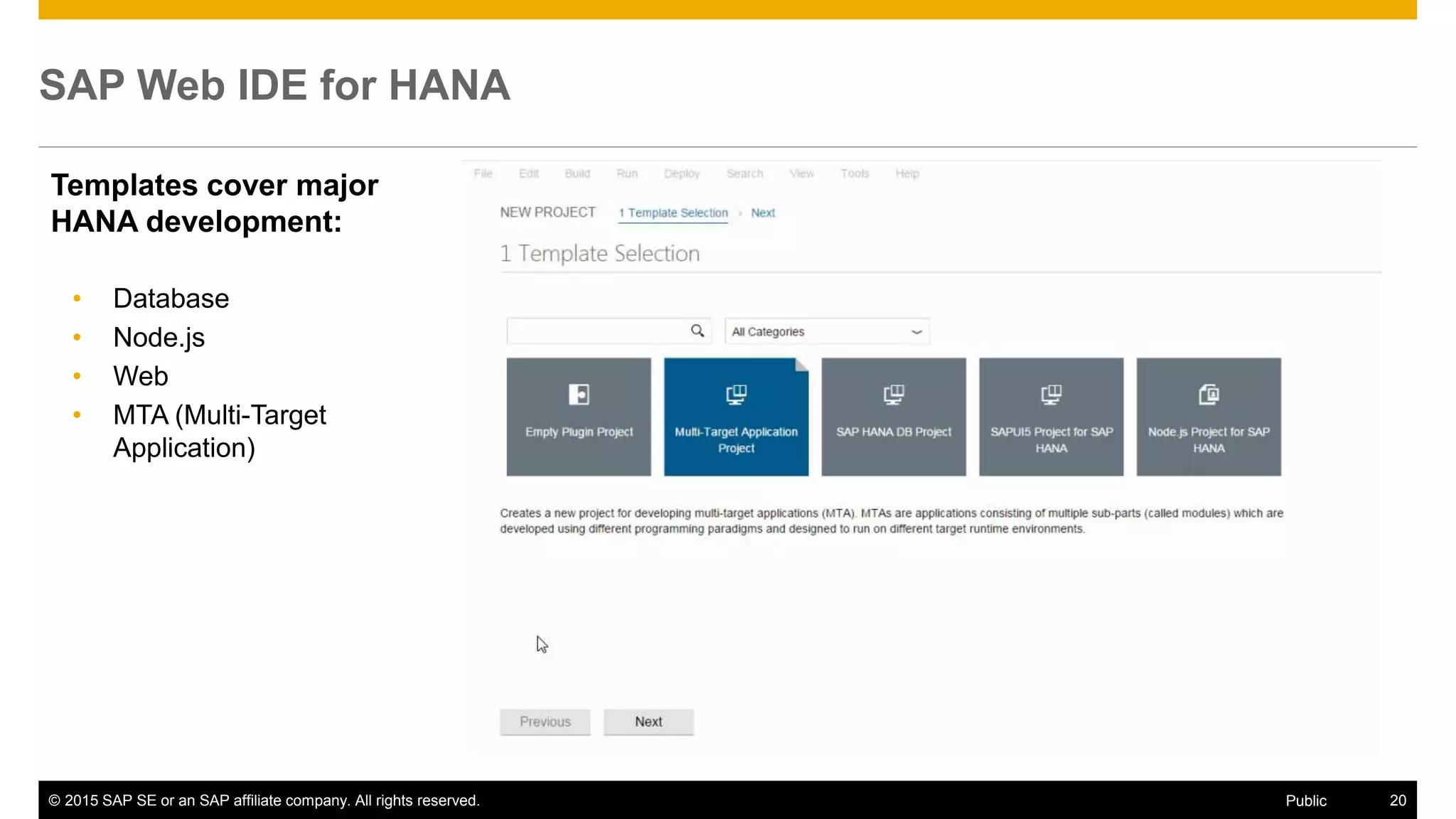
Task: Click the Empty Plugin Project tile icon
Action: [579, 394]
